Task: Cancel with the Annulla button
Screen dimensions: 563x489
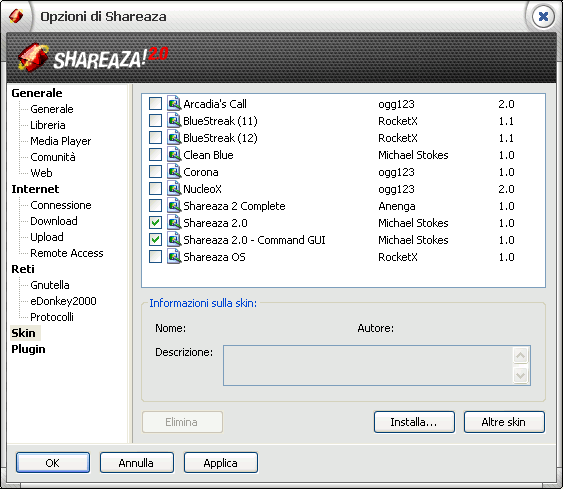Action: coord(136,463)
